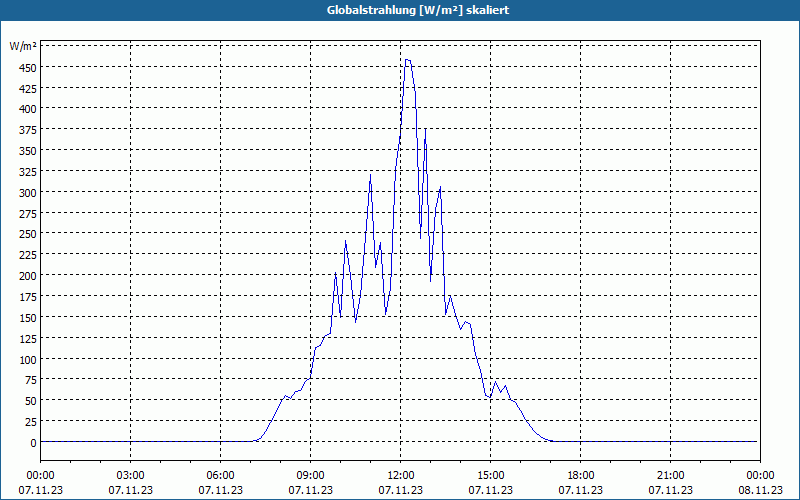Click the y-axis value 450
Screen dimensions: 800x500
27,68
